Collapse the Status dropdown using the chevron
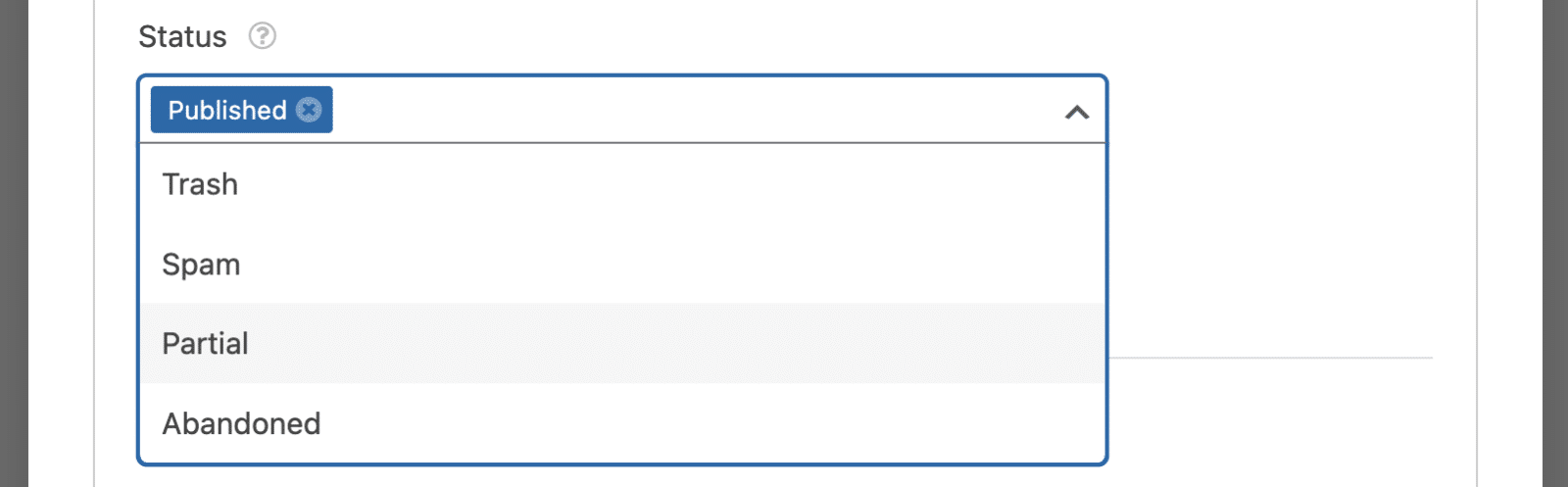The image size is (1568, 487). (1076, 112)
